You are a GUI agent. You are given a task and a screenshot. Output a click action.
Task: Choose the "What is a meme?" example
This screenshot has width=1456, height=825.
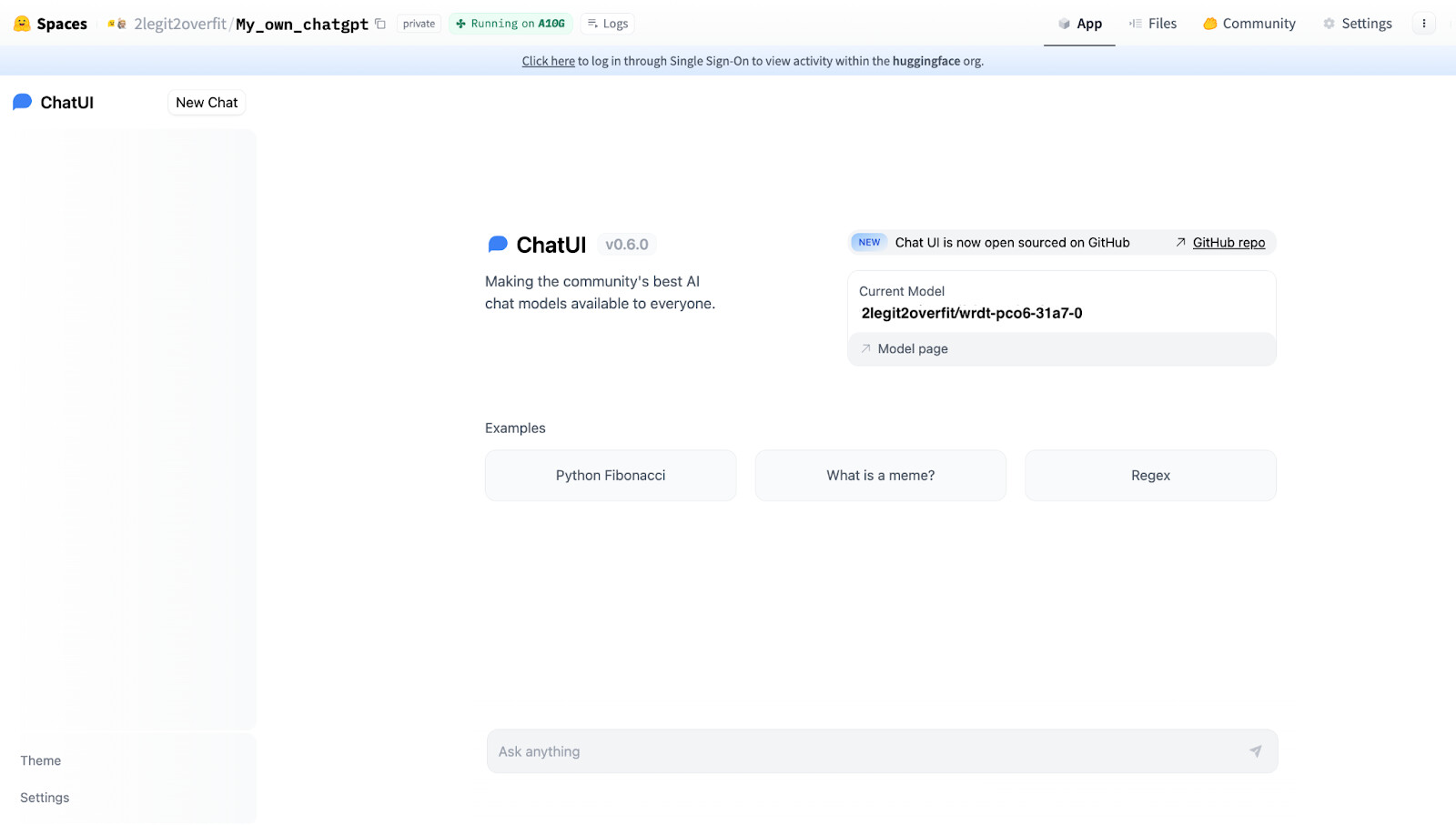coord(880,476)
